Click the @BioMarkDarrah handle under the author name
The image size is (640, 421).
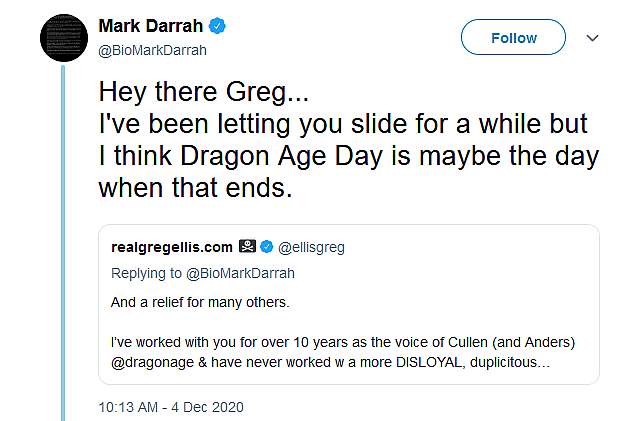pyautogui.click(x=153, y=50)
